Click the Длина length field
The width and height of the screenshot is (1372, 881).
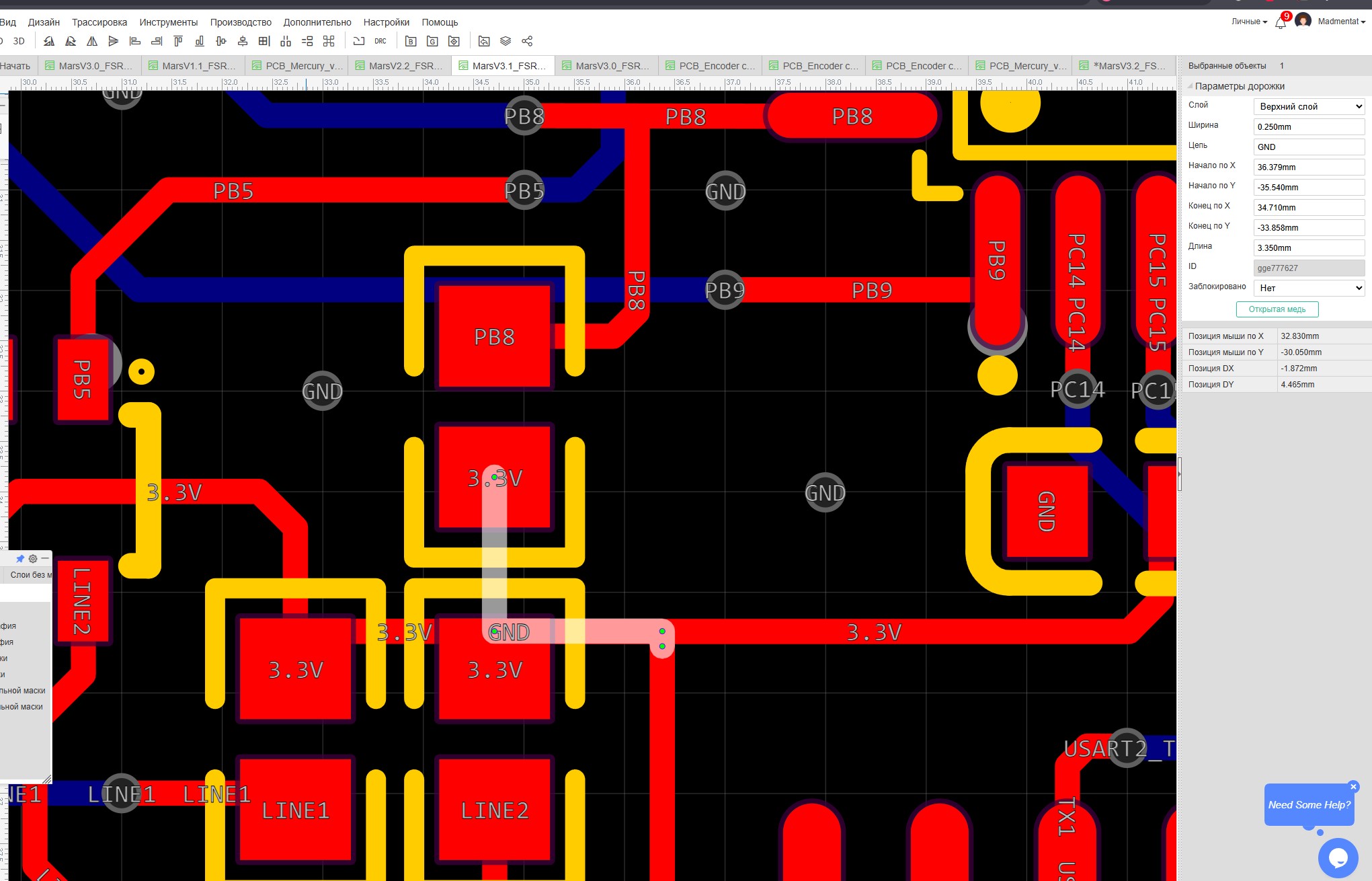[1309, 247]
